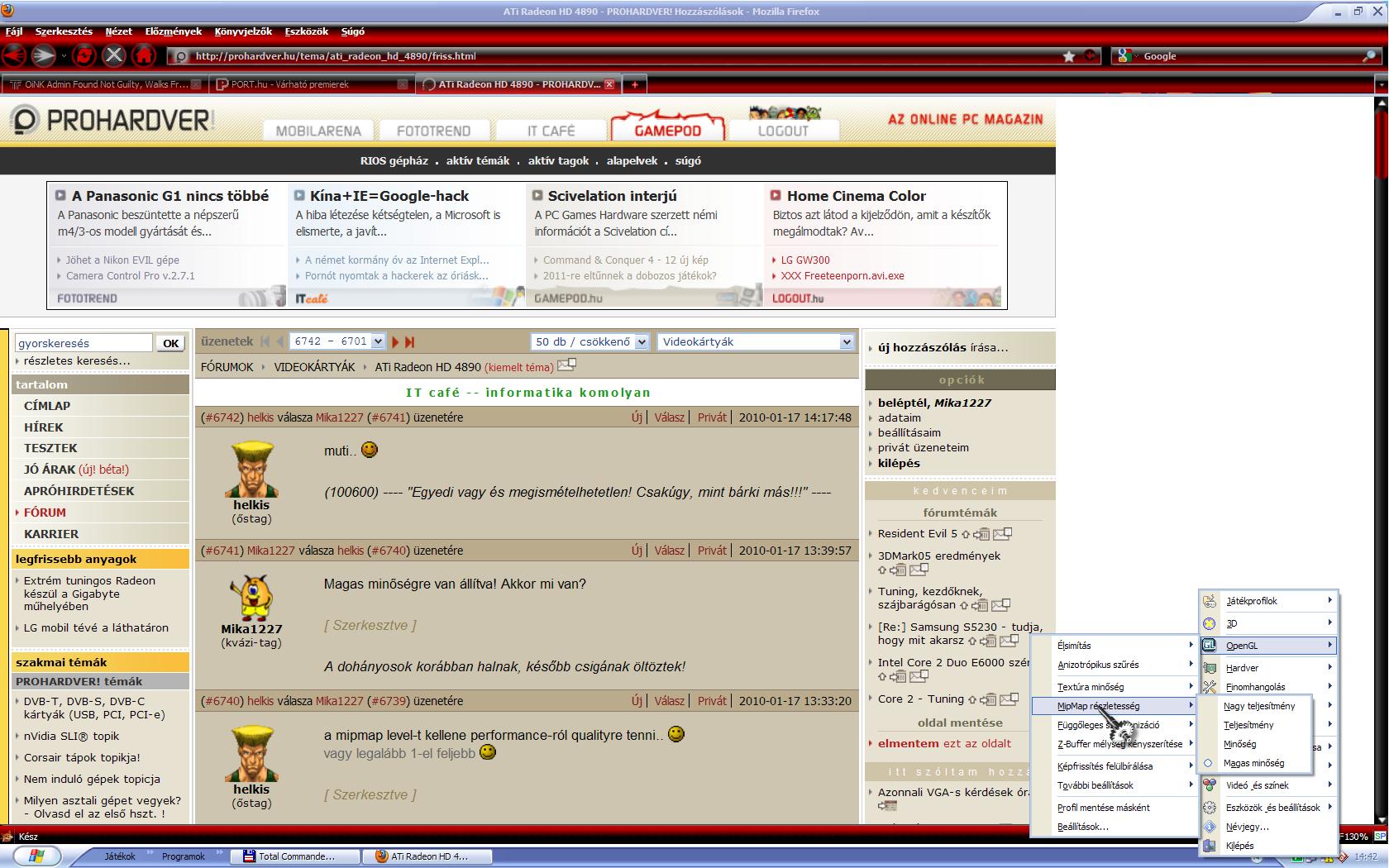The height and width of the screenshot is (868, 1389).
Task: Open the Előzmények menu
Action: point(174,31)
